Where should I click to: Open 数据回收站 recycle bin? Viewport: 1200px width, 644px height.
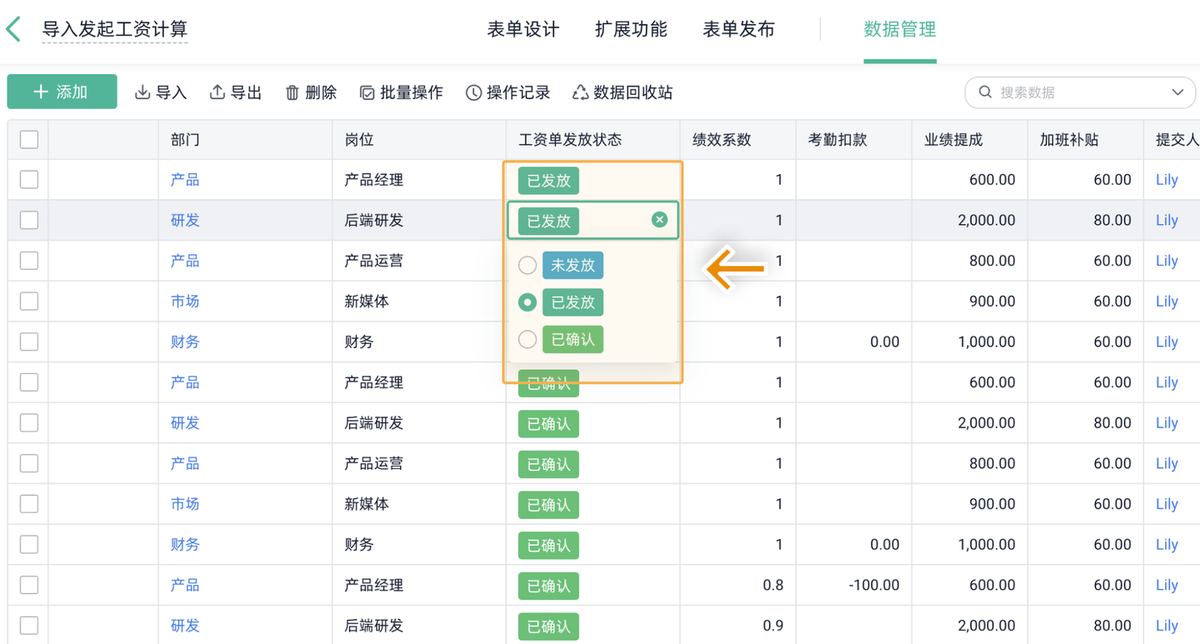pyautogui.click(x=622, y=92)
